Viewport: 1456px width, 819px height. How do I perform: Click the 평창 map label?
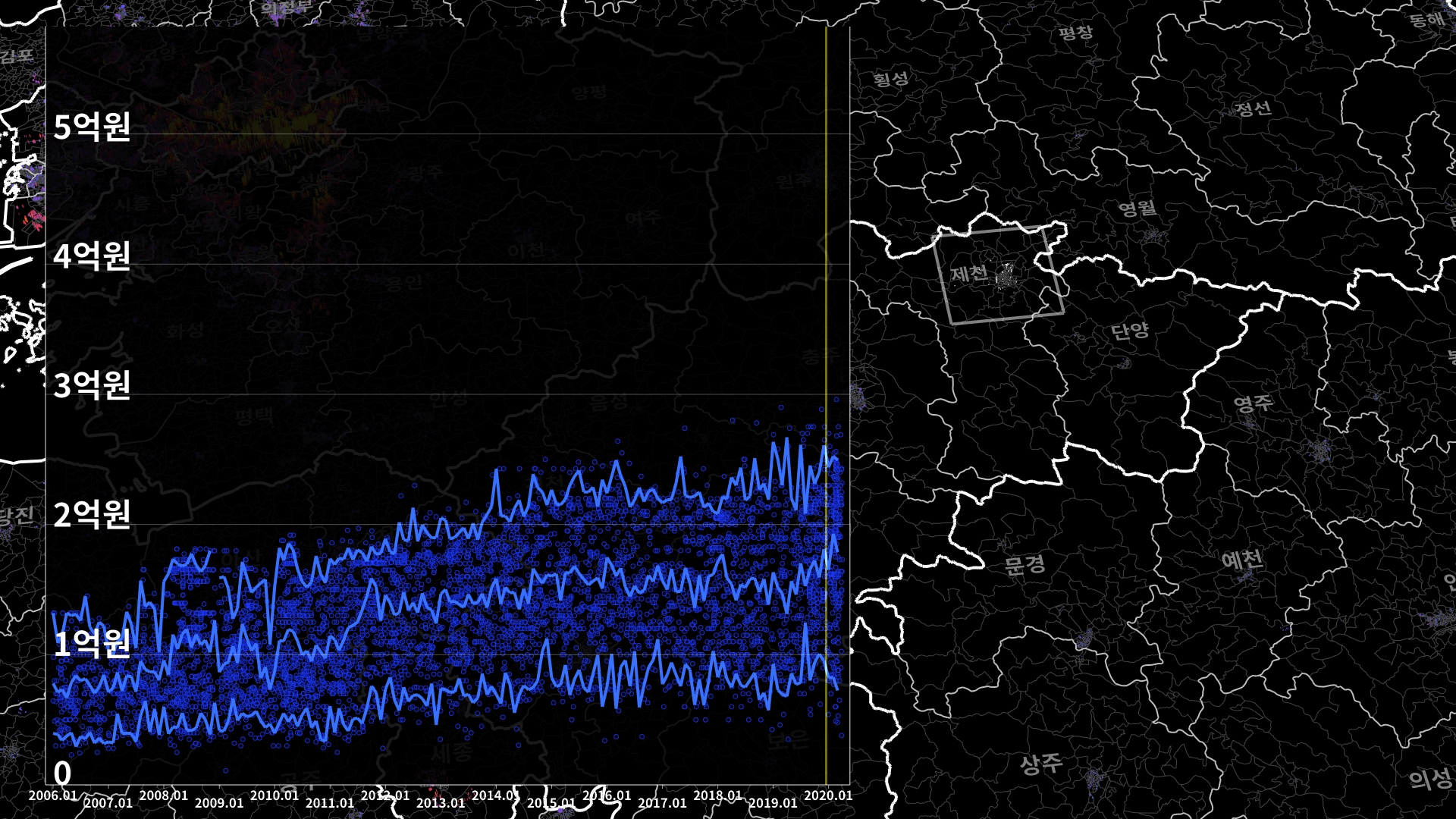click(1075, 33)
